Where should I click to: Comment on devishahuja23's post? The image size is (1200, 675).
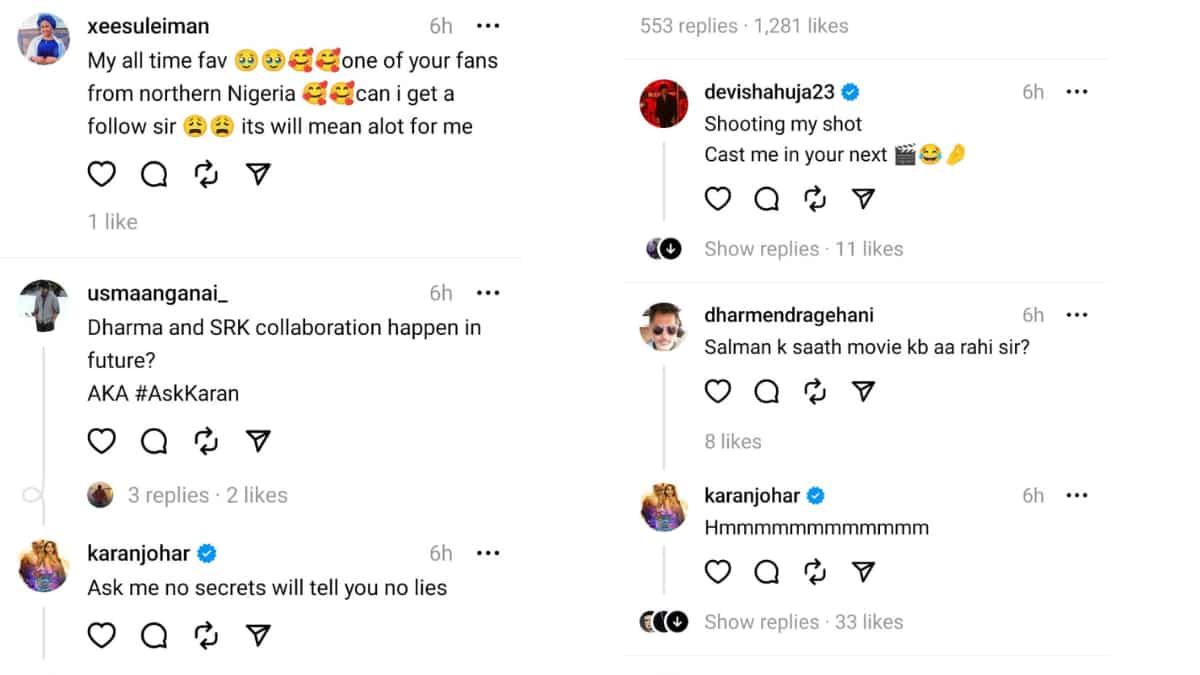[767, 199]
